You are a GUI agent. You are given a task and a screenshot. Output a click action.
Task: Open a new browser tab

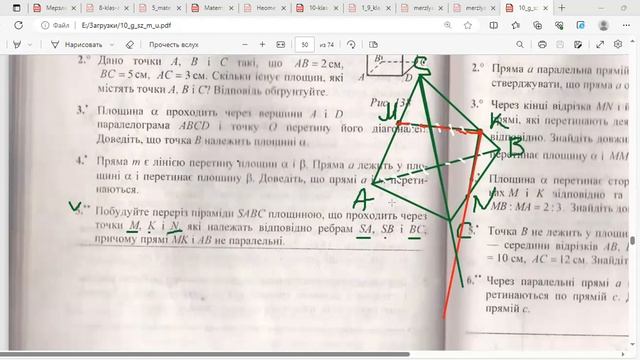pos(562,8)
